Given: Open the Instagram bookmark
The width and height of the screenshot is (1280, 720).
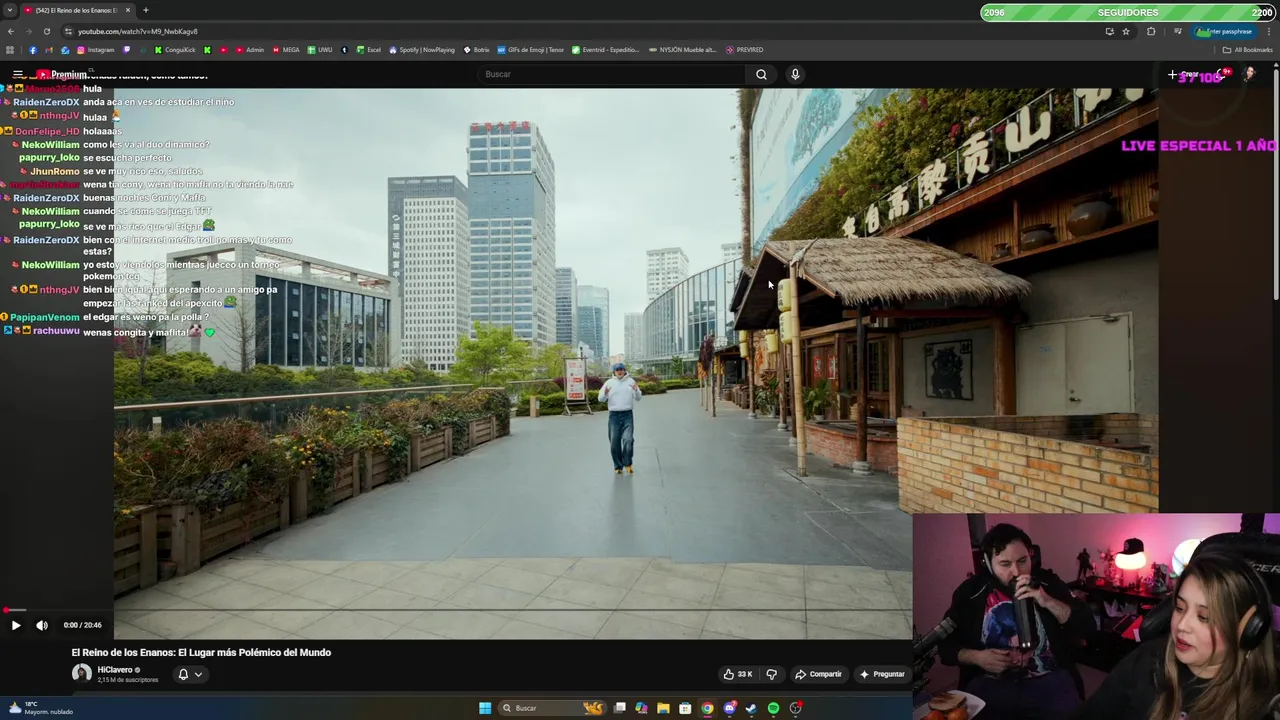Looking at the screenshot, I should pos(96,50).
